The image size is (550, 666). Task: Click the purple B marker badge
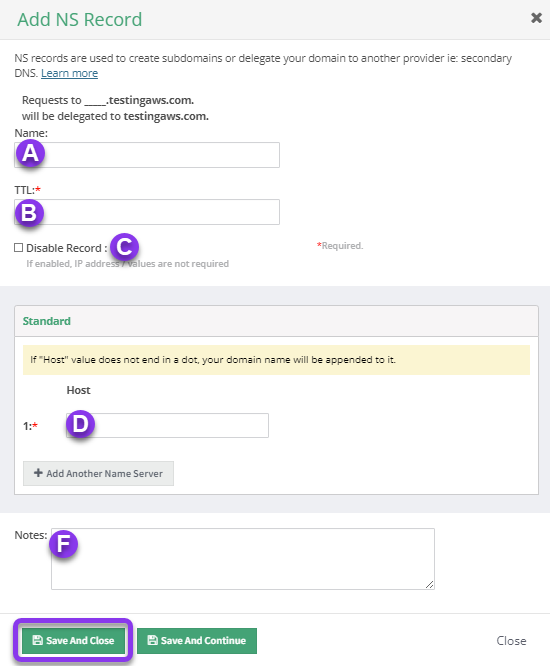click(x=29, y=212)
